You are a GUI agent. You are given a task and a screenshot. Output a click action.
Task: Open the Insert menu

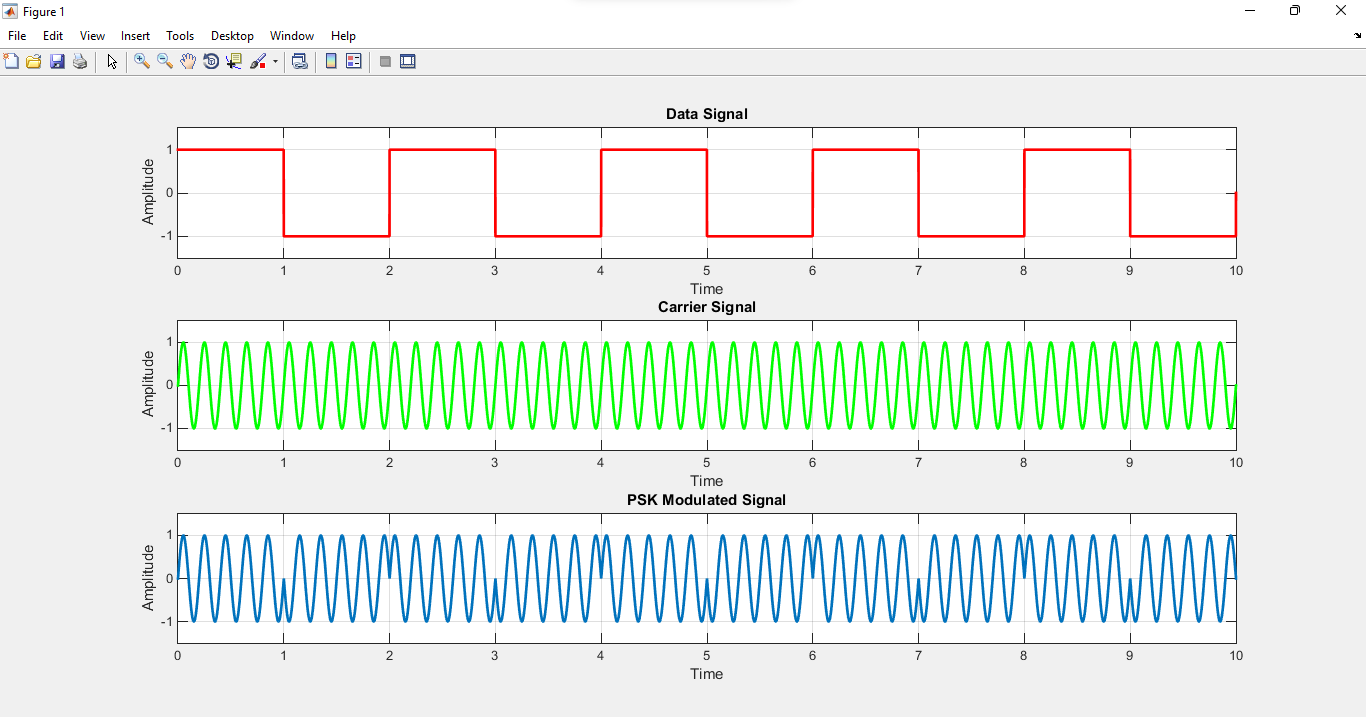pyautogui.click(x=135, y=36)
